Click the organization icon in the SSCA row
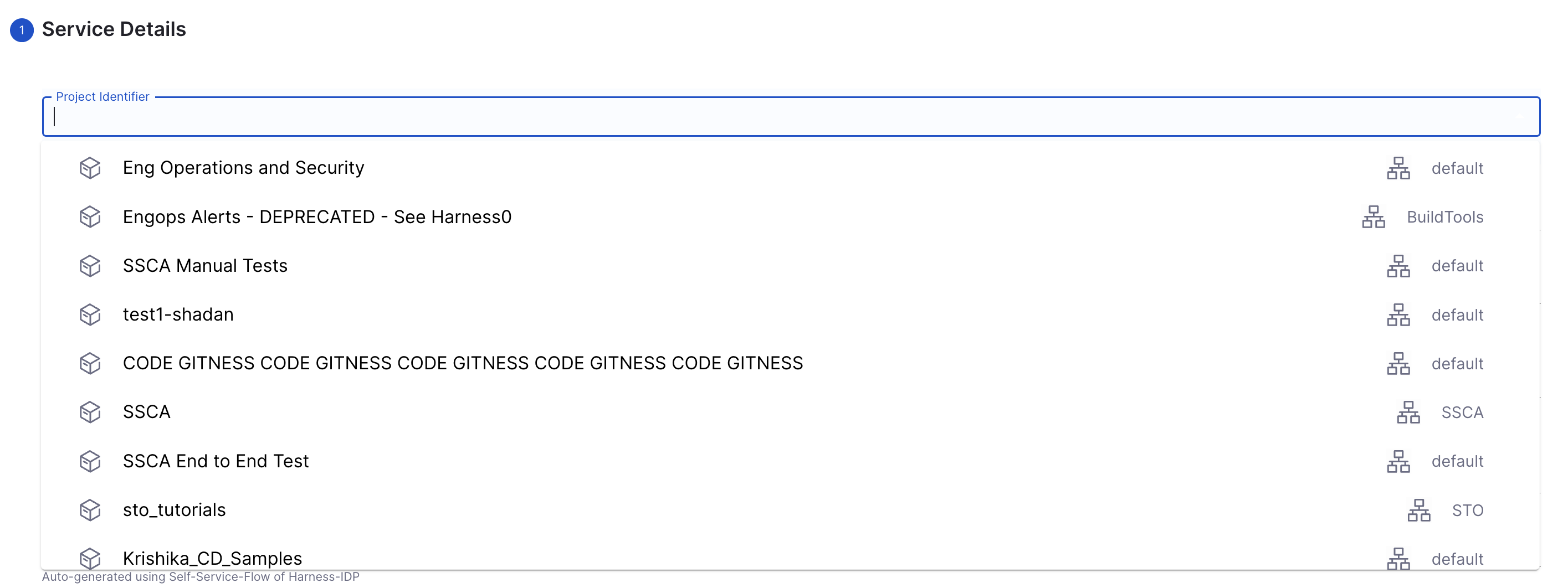The width and height of the screenshot is (1568, 588). click(x=1408, y=412)
